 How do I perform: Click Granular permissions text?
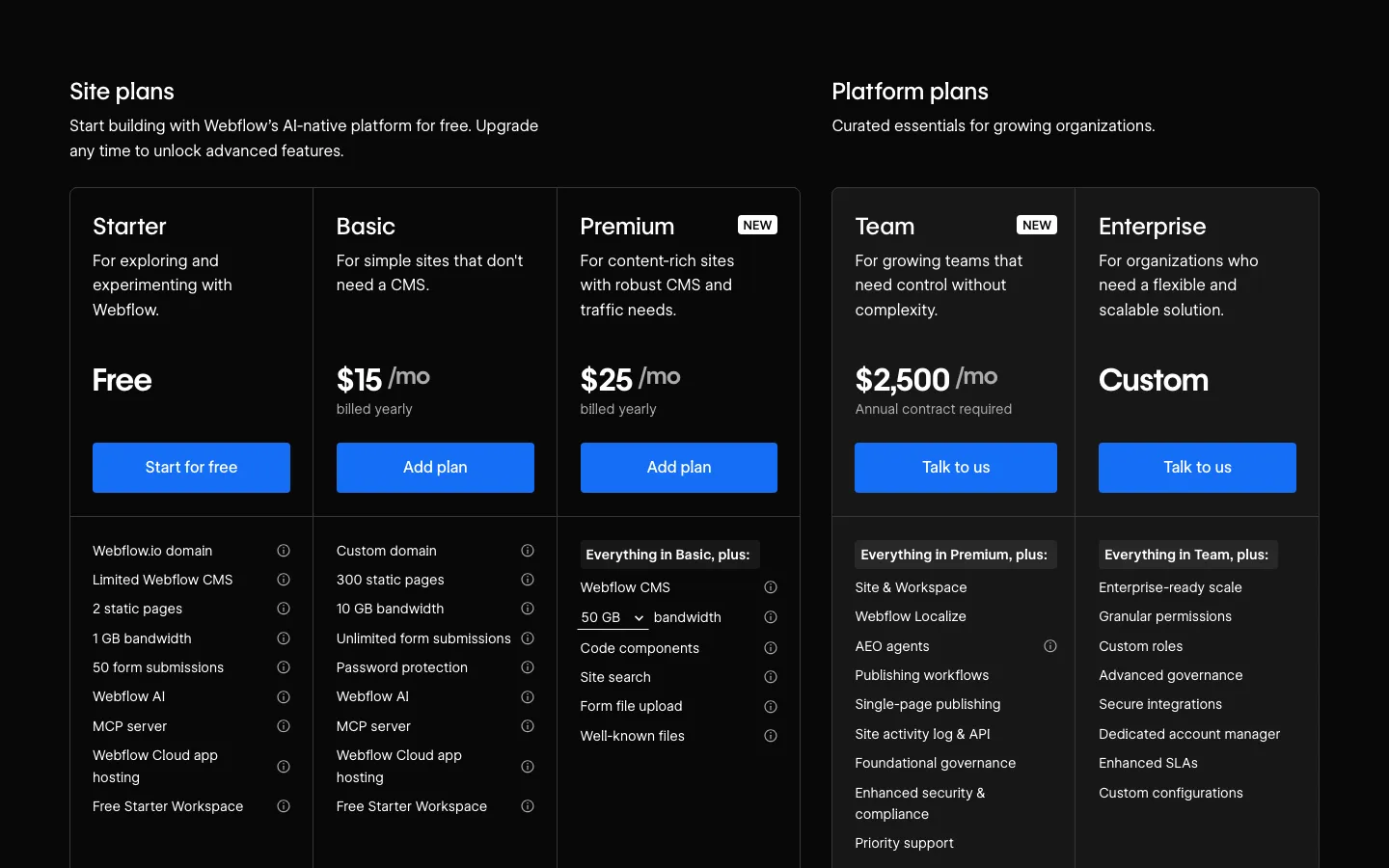point(1165,616)
